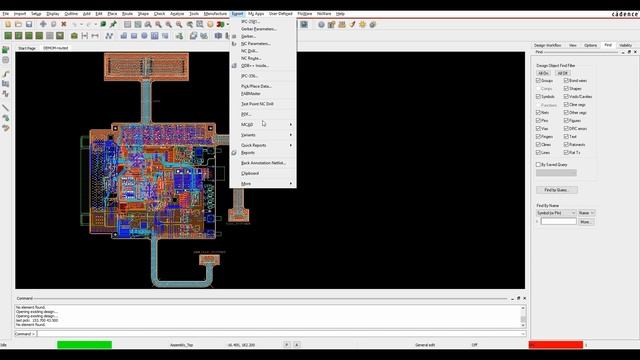Enable the By Saved Query checkbox
The height and width of the screenshot is (360, 640).
click(538, 164)
